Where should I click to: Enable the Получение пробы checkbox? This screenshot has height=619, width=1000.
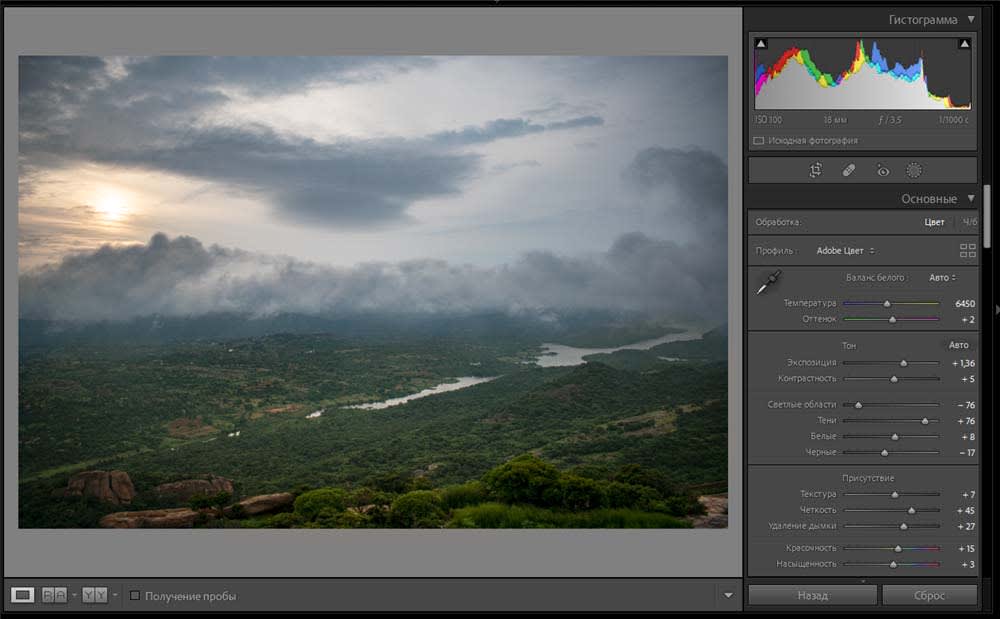pyautogui.click(x=135, y=595)
